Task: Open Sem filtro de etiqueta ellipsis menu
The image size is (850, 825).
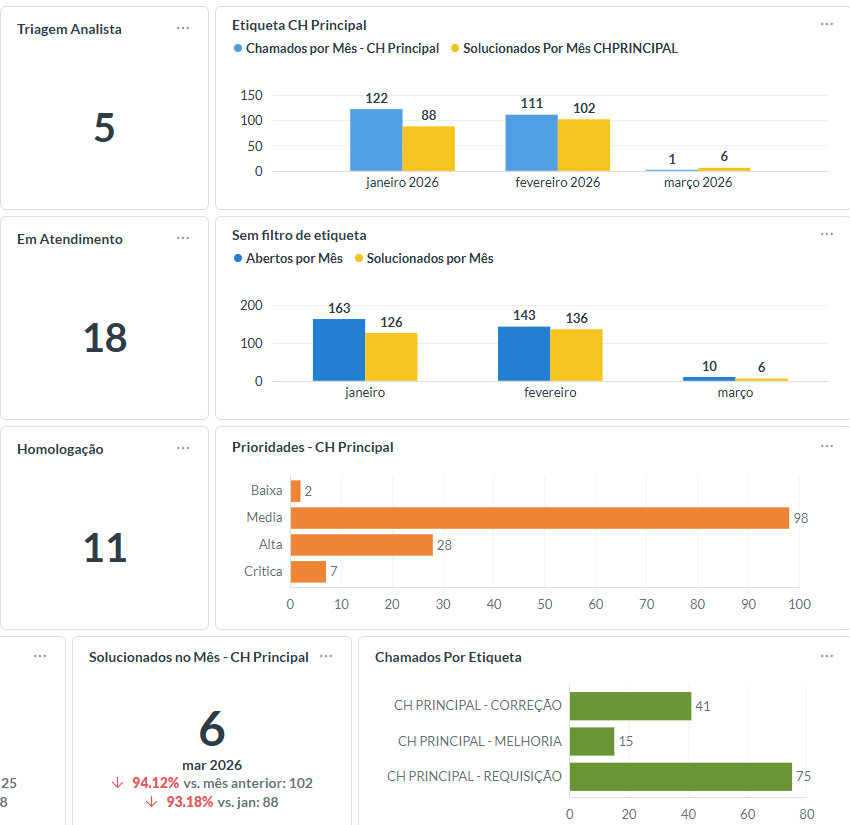Action: tap(827, 234)
